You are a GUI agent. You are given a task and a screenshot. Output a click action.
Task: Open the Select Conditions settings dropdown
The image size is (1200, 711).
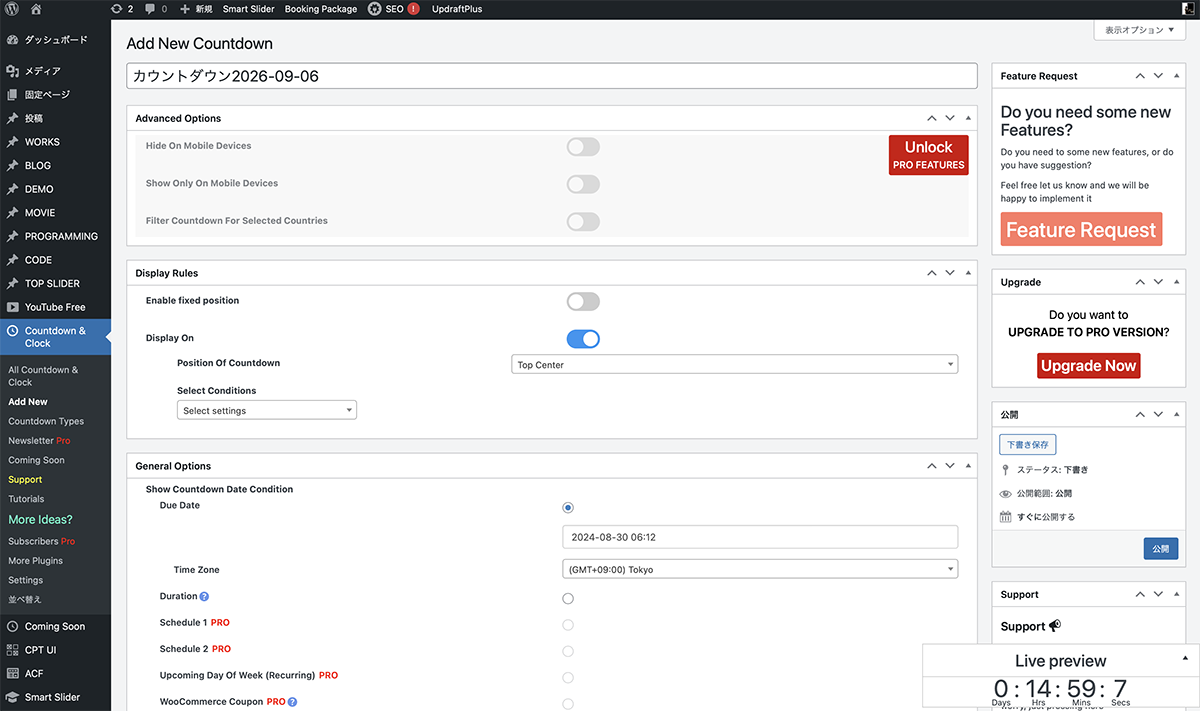point(266,411)
